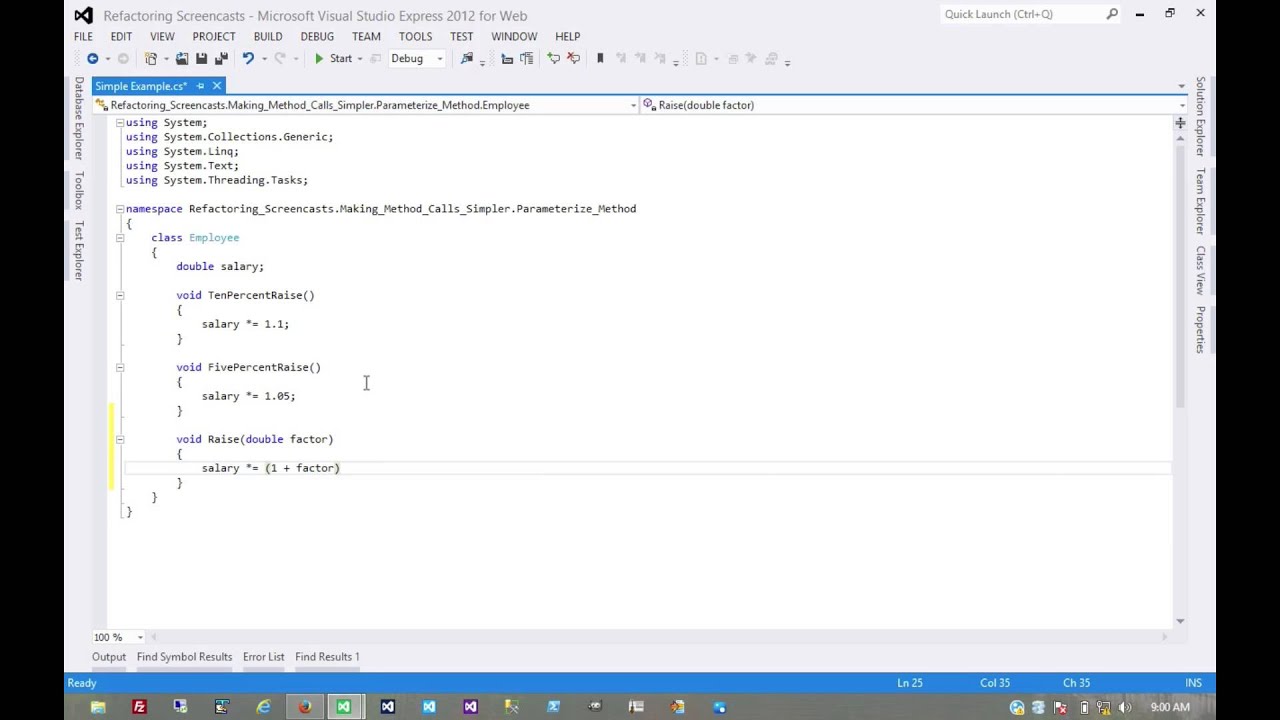Open the Debug configuration dropdown
The width and height of the screenshot is (1280, 720).
tap(416, 59)
